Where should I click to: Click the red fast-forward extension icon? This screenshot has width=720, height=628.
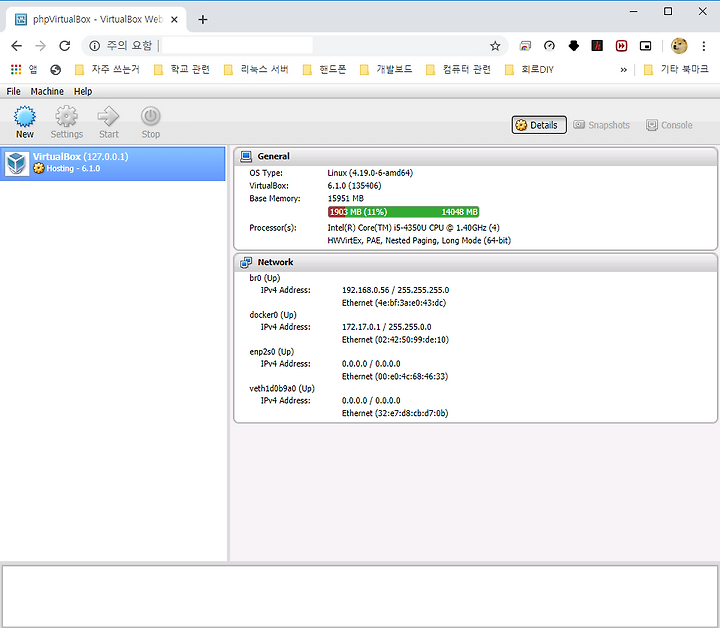tap(621, 45)
